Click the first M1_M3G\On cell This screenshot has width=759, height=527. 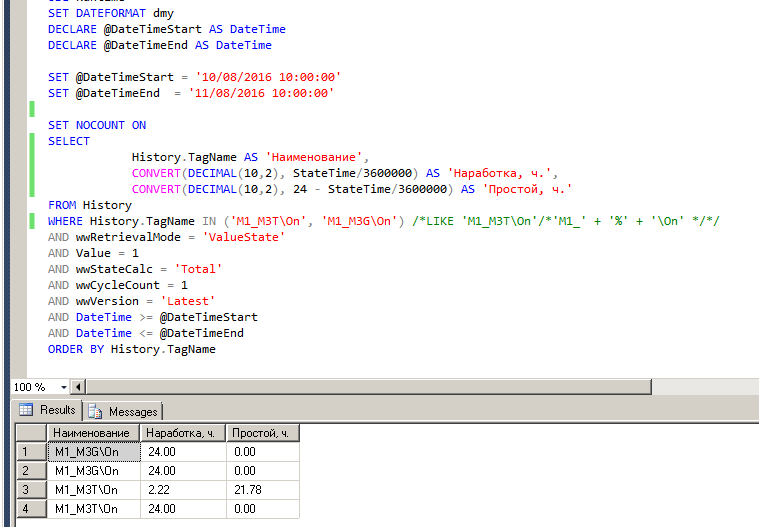(93, 452)
